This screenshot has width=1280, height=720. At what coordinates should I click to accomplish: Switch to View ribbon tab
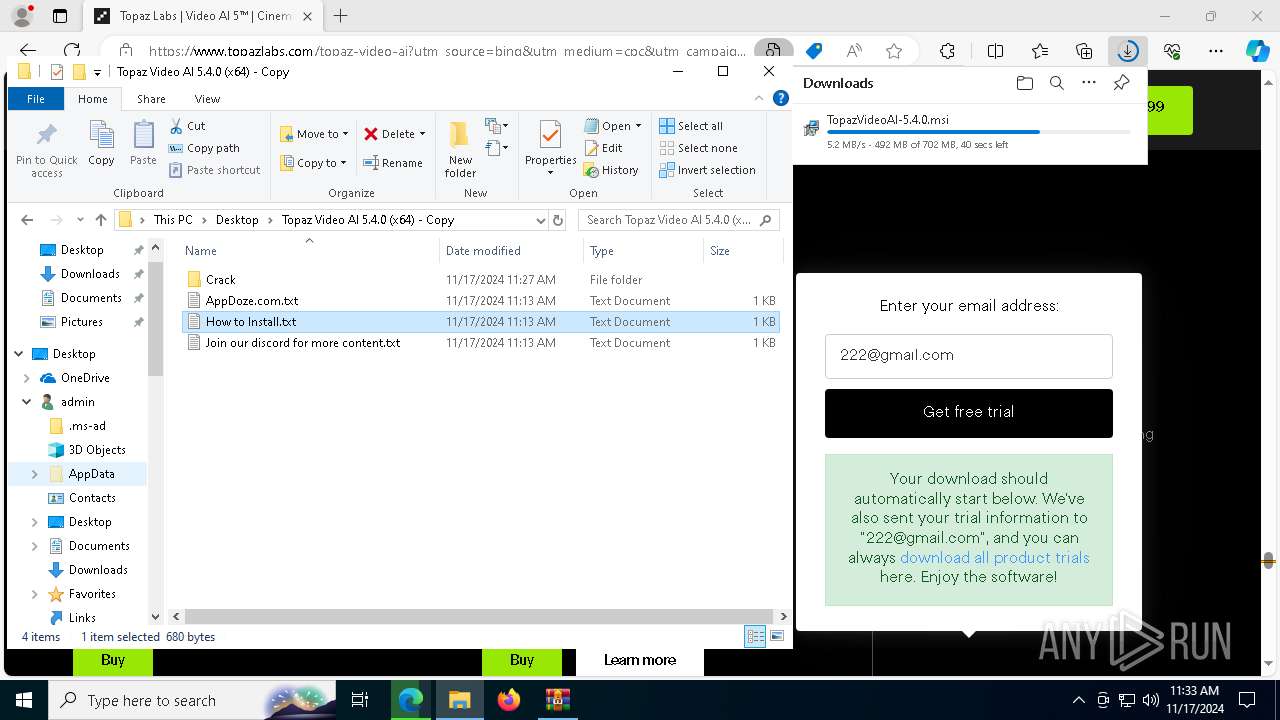(x=207, y=99)
